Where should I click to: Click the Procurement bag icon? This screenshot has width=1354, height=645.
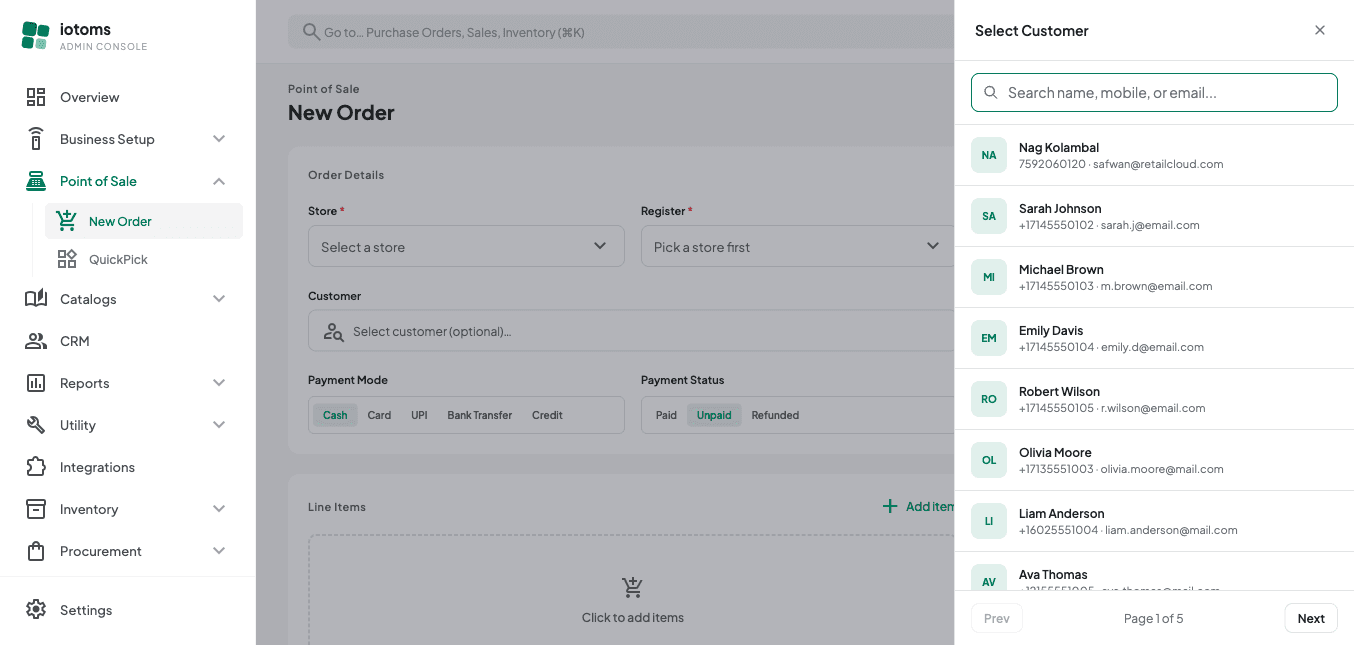tap(36, 551)
